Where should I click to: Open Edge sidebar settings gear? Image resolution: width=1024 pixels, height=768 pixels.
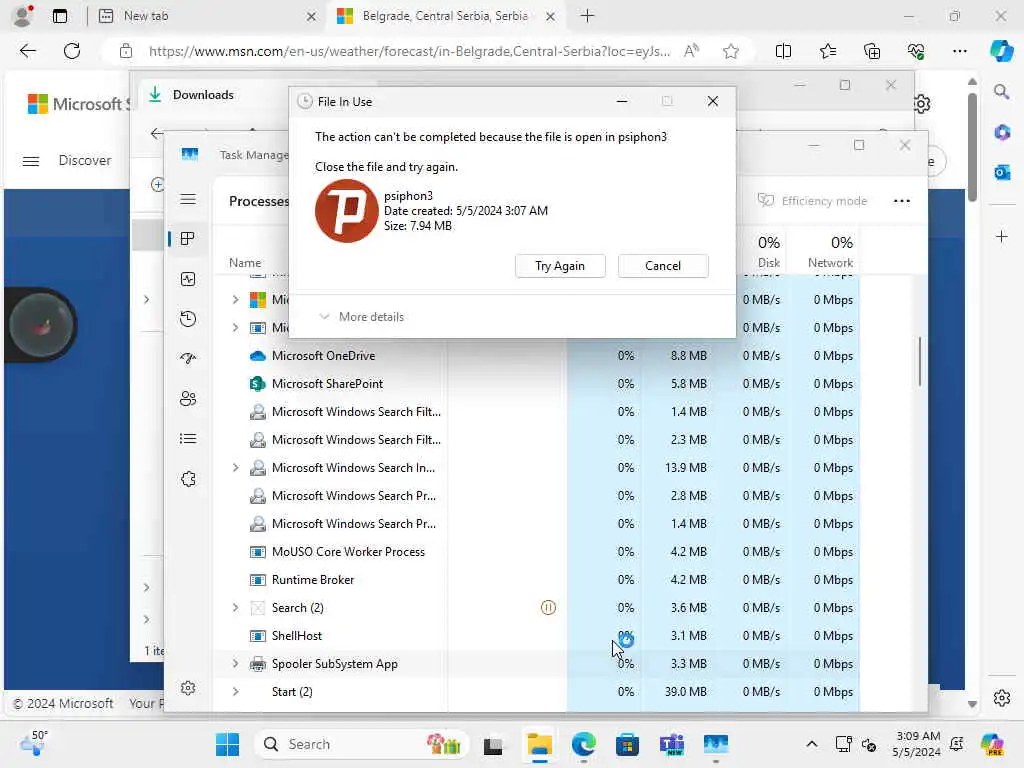pyautogui.click(x=1002, y=698)
